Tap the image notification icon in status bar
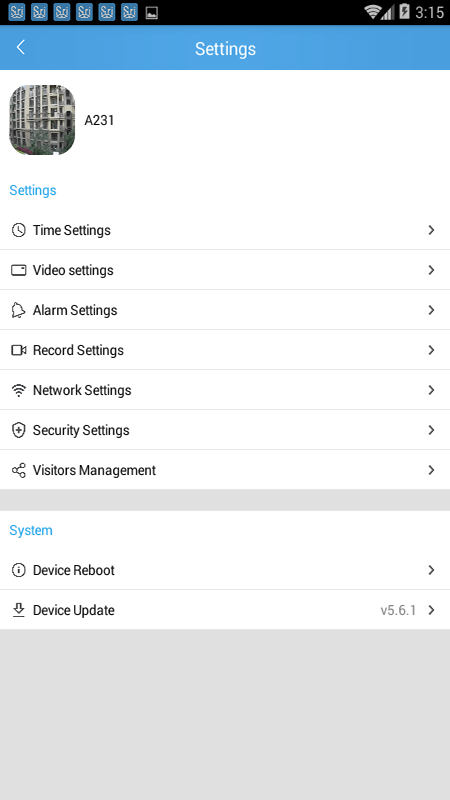The width and height of the screenshot is (450, 800). coord(152,13)
